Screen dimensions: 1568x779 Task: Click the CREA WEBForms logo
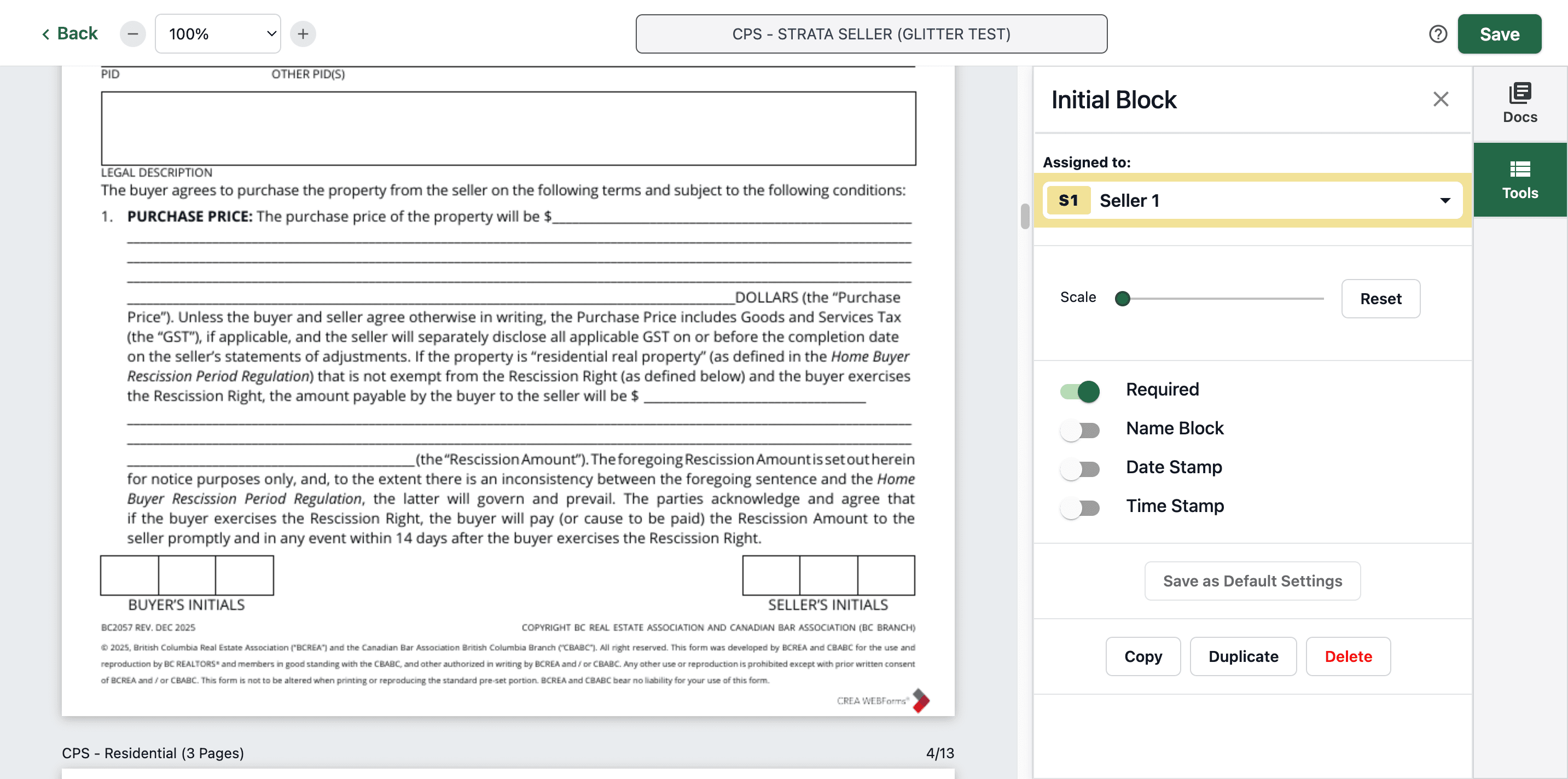click(883, 700)
